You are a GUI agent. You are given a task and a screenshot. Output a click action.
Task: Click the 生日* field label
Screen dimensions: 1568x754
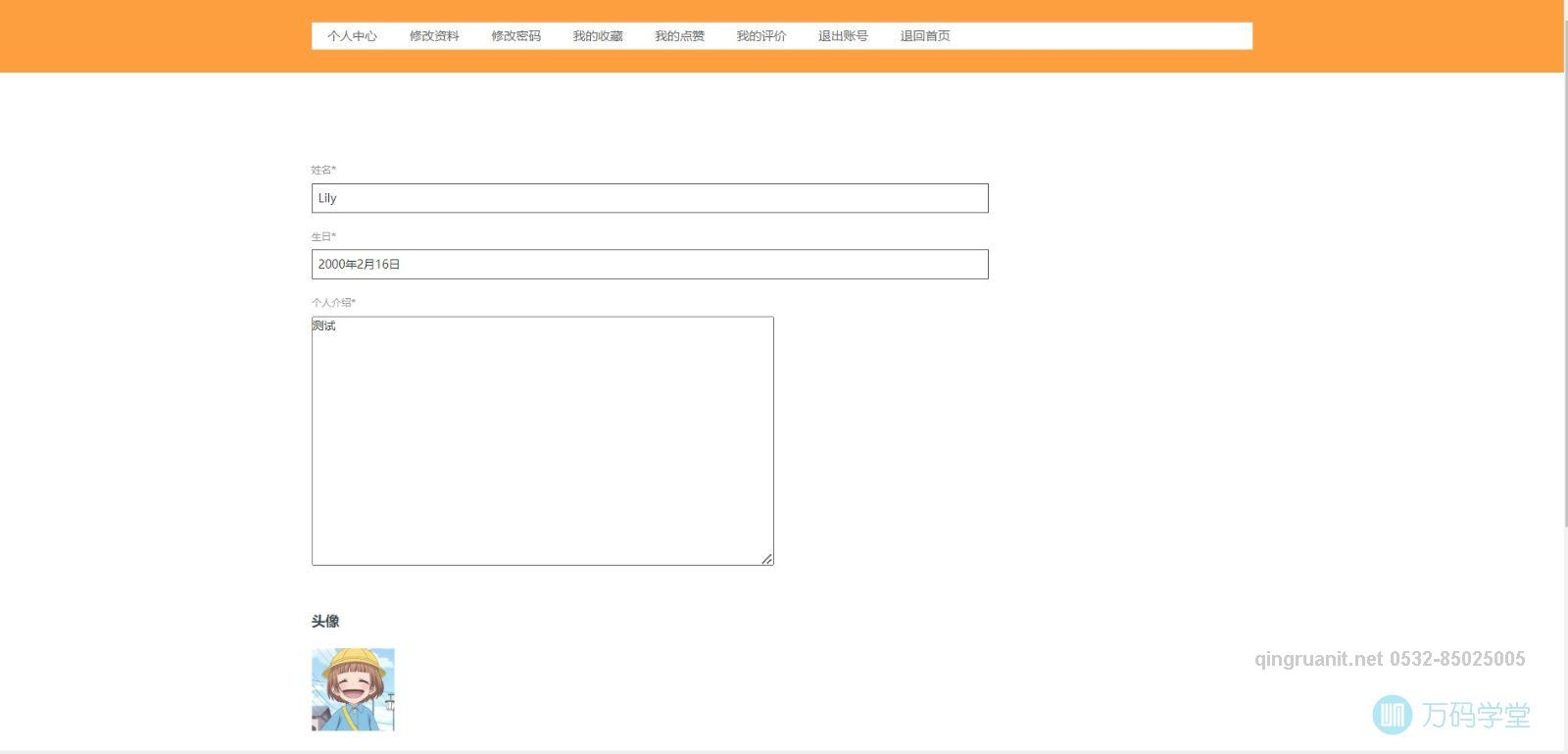point(323,237)
